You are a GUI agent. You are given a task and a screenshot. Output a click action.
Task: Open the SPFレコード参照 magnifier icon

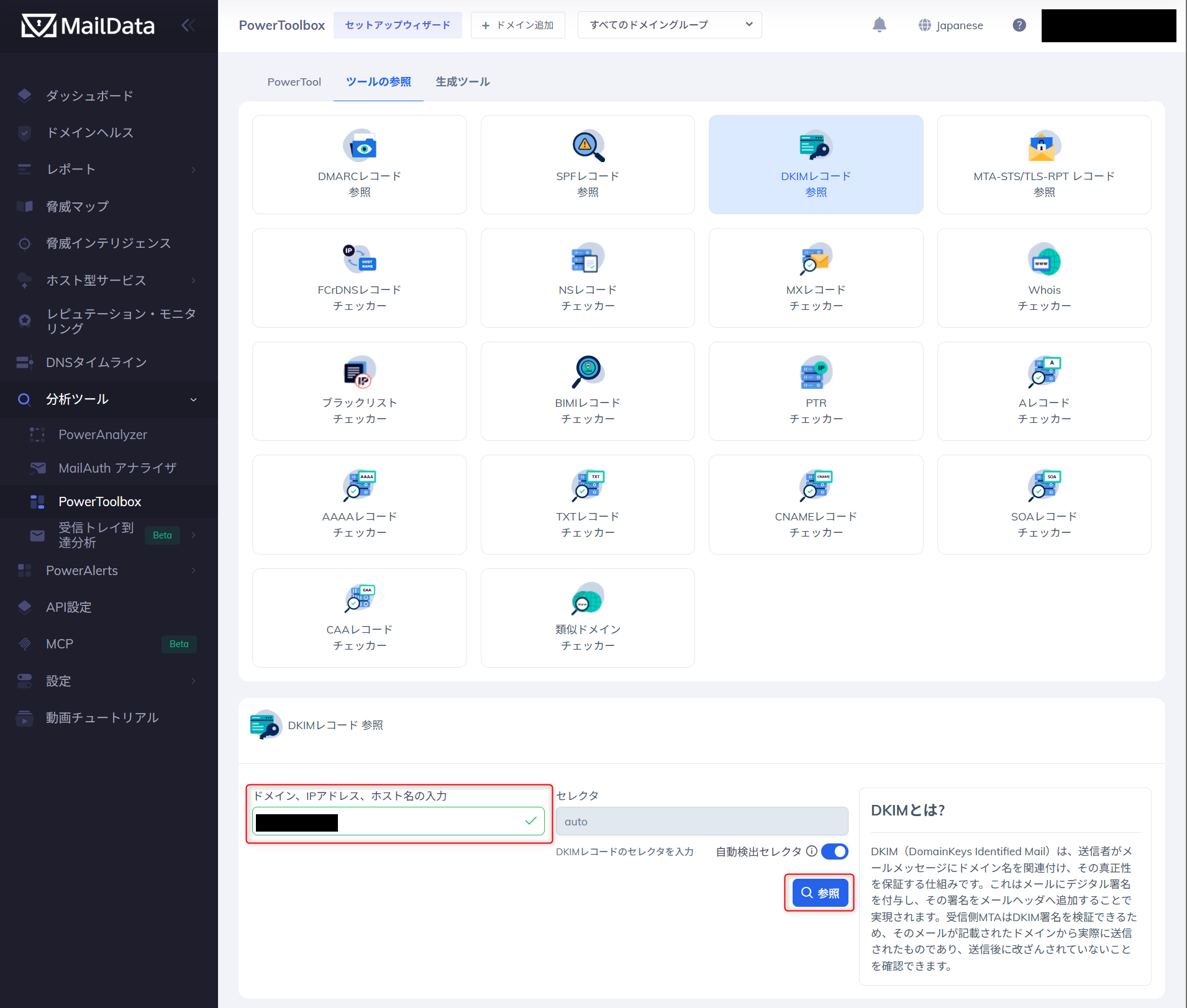(x=588, y=146)
